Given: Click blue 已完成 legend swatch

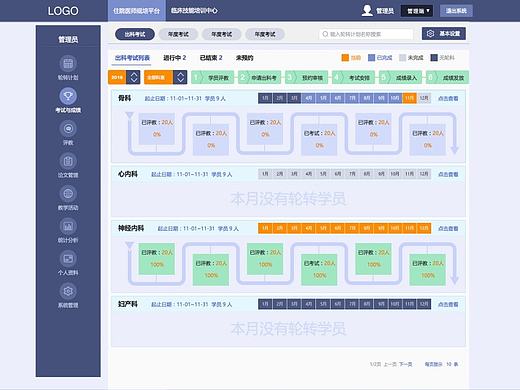Looking at the screenshot, I should click(x=371, y=58).
